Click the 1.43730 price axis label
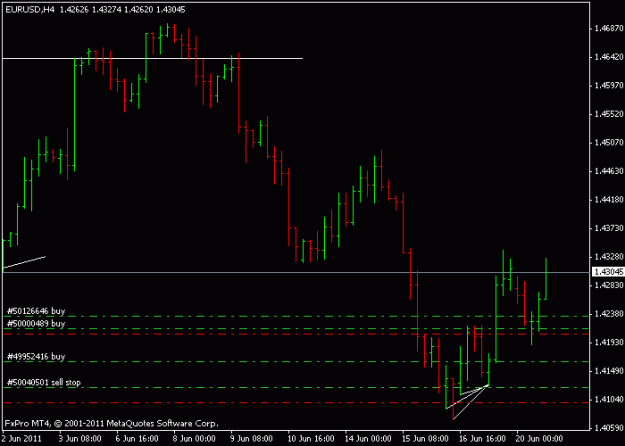 [x=608, y=228]
